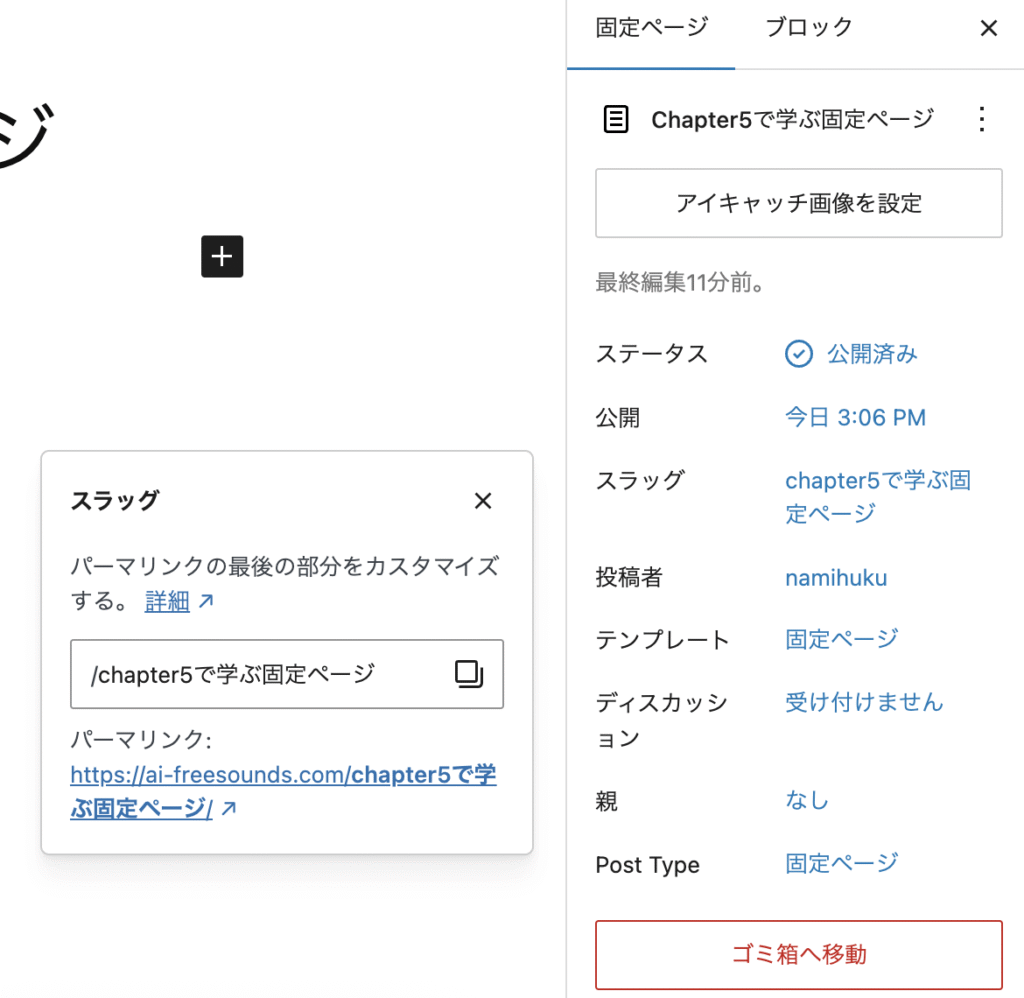Open テンプレート 固定ページ options
The width and height of the screenshot is (1024, 998).
pos(841,638)
